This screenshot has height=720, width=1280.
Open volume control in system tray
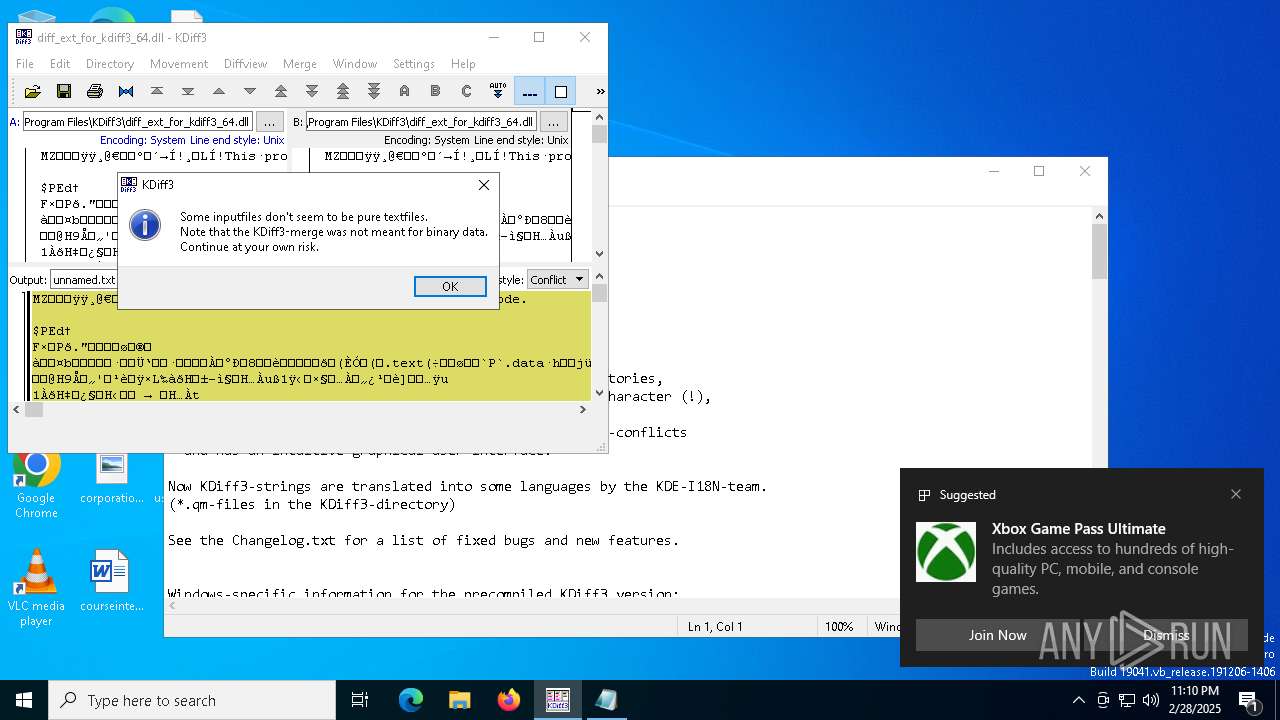click(x=1151, y=700)
